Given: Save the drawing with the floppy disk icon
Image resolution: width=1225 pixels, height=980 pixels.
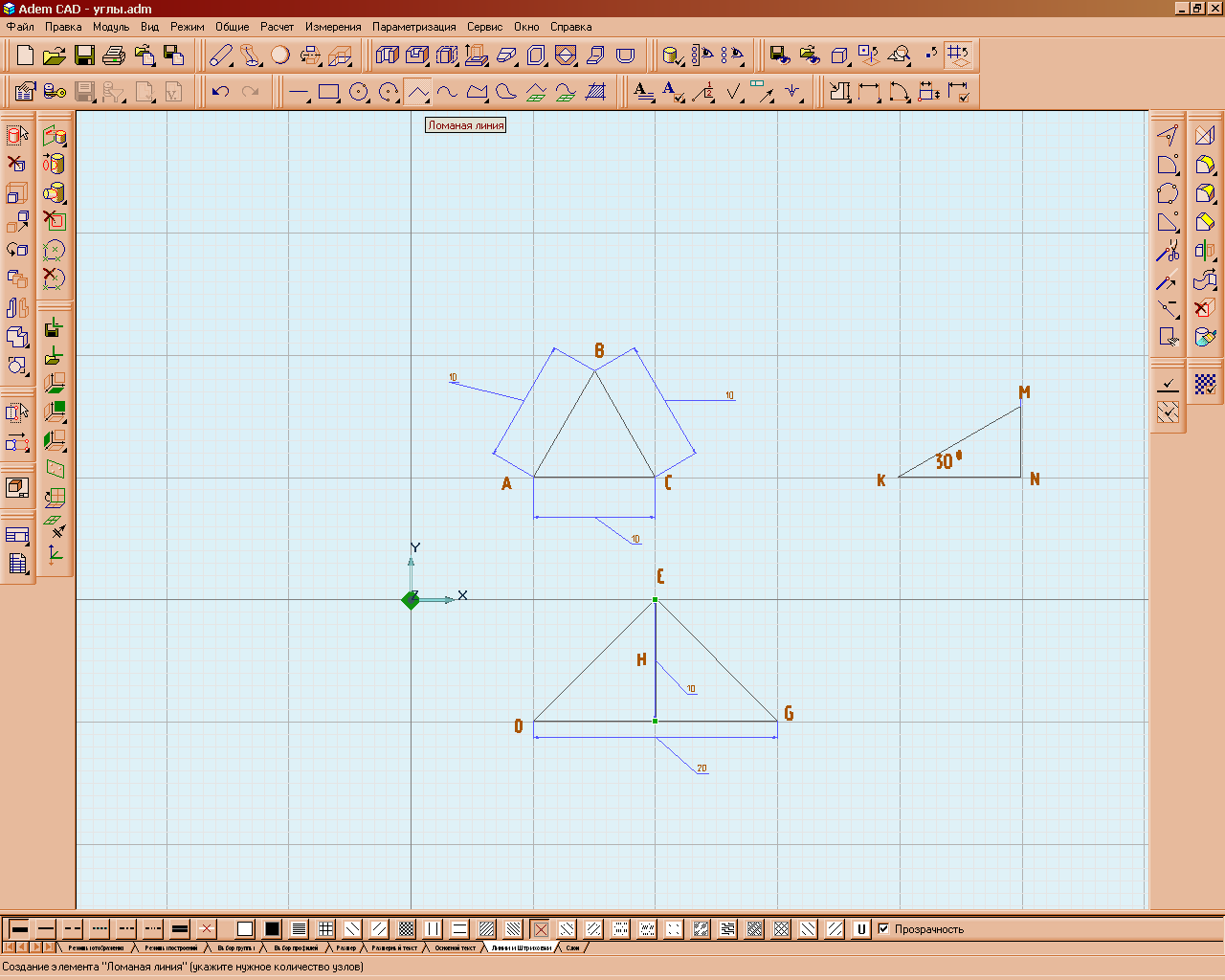Looking at the screenshot, I should pyautogui.click(x=84, y=56).
